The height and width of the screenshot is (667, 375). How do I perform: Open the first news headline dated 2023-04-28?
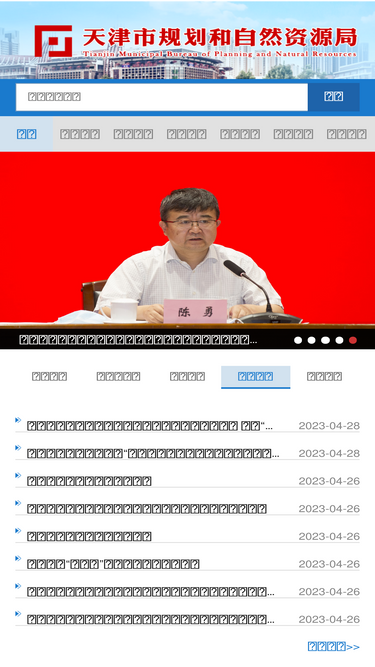(150, 426)
